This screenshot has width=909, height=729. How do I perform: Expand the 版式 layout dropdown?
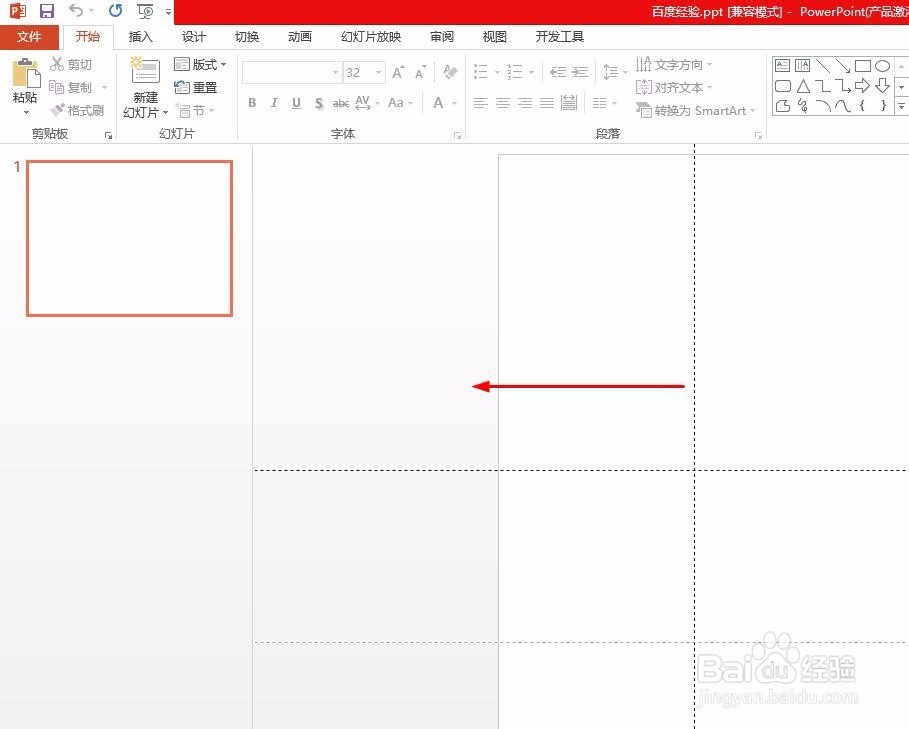tap(201, 63)
